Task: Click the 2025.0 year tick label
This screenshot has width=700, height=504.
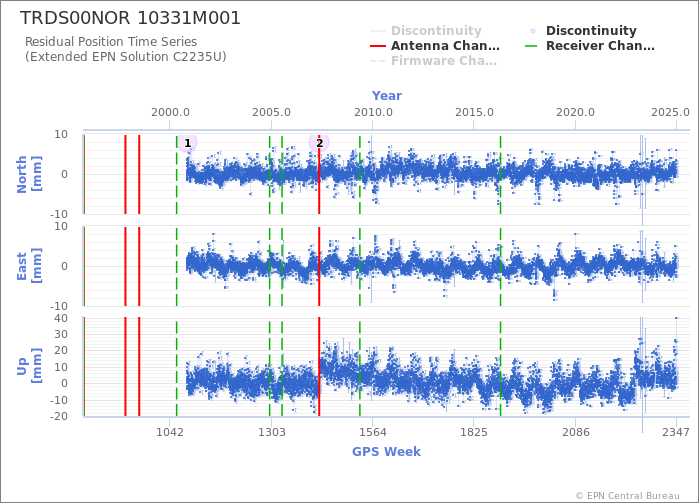Action: (671, 112)
